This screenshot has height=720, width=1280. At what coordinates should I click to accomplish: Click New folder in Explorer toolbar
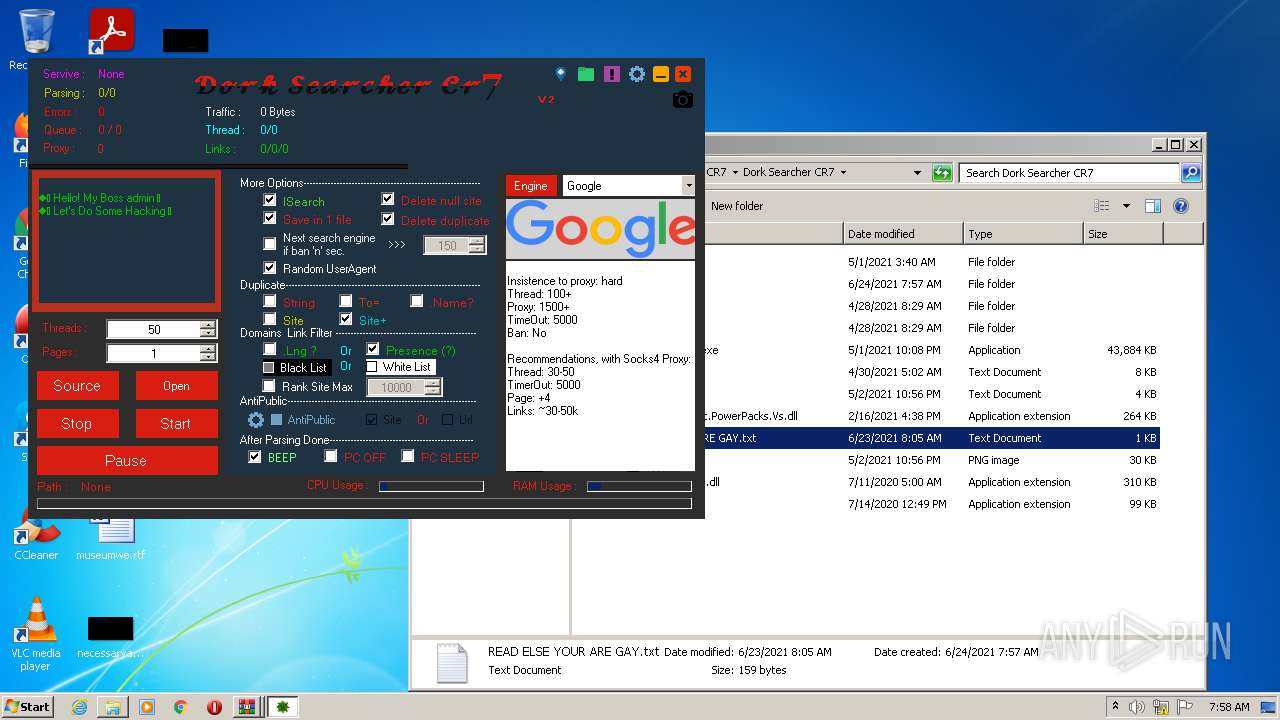pos(737,206)
